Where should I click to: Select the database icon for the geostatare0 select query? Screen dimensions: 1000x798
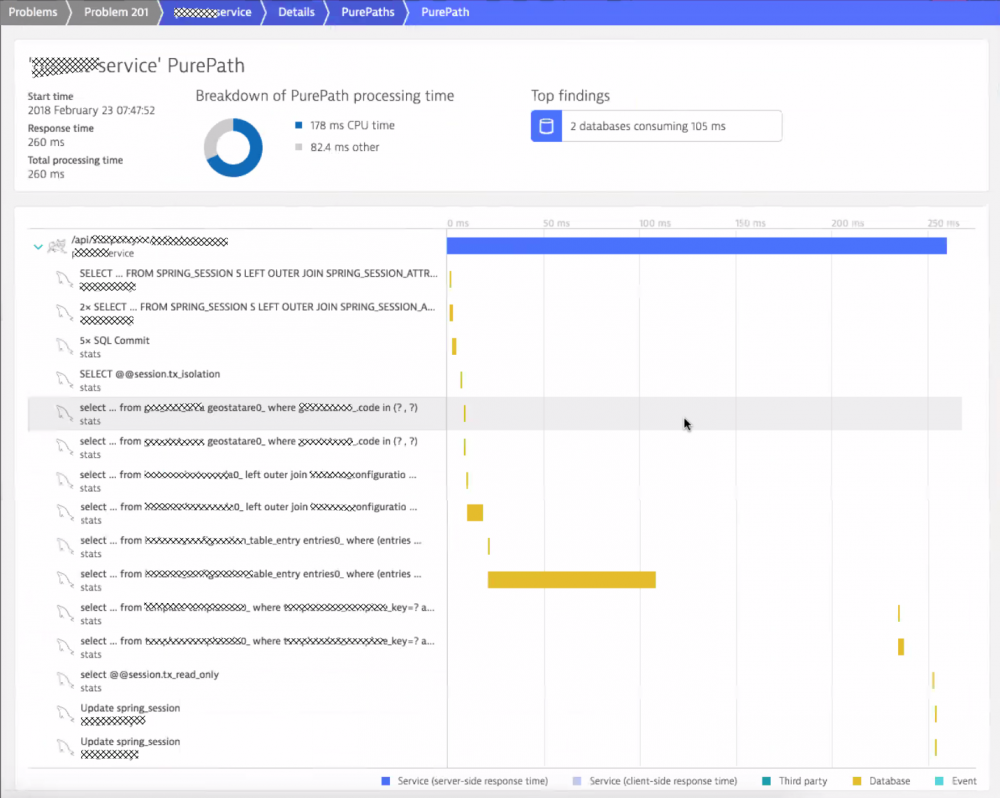click(62, 413)
